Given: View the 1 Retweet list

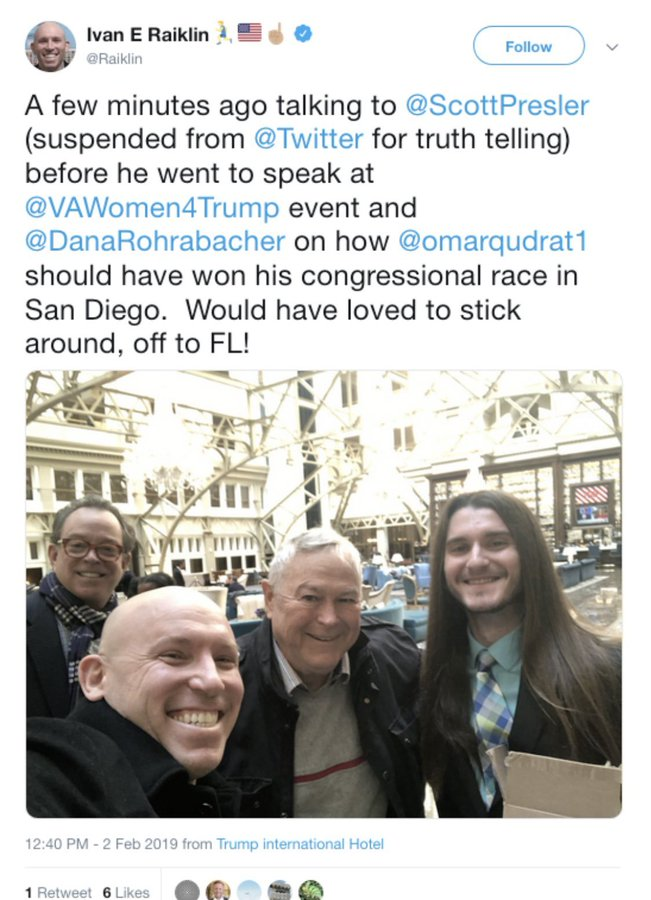Looking at the screenshot, I should point(58,892).
